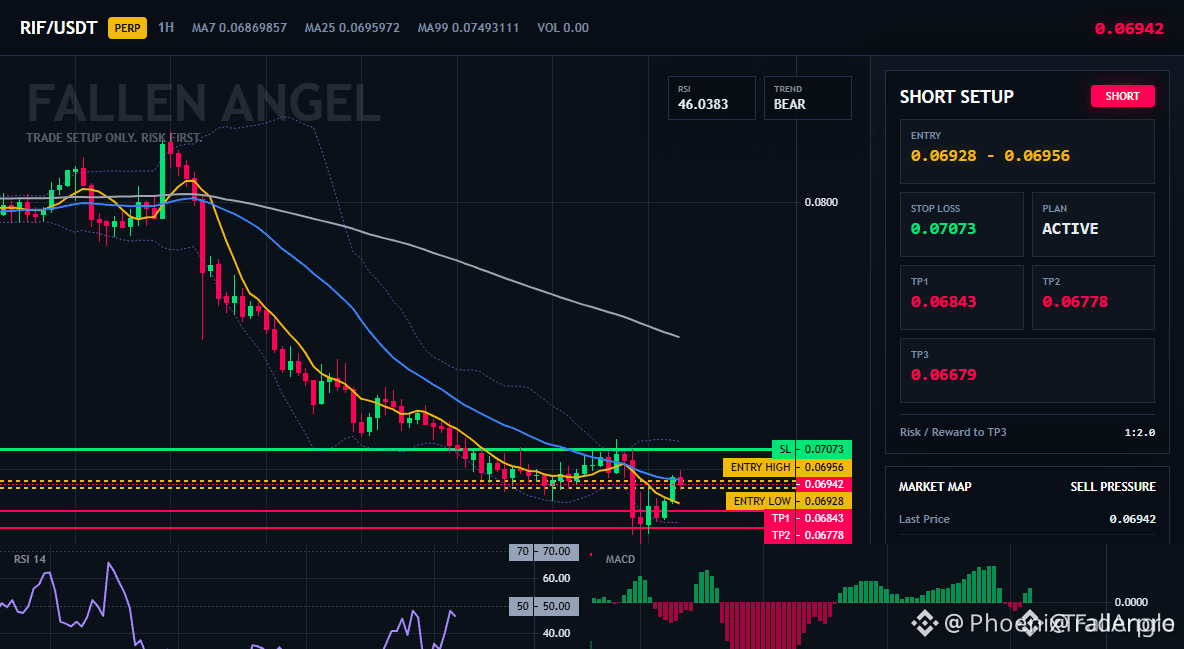Click the RSI 70 70.00 level label
Screen dimensions: 1184x649
click(544, 552)
